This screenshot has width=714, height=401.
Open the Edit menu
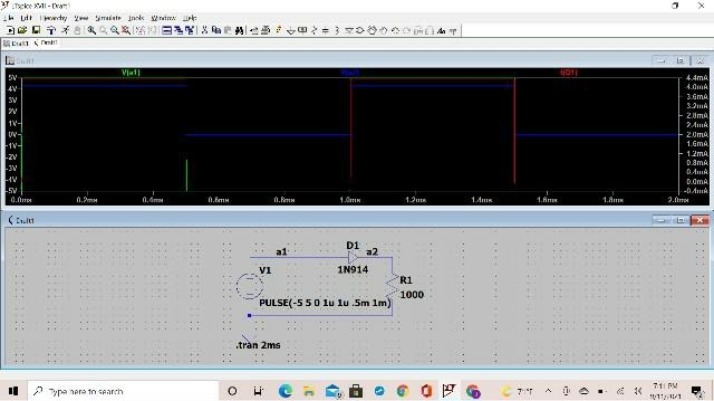(26, 18)
